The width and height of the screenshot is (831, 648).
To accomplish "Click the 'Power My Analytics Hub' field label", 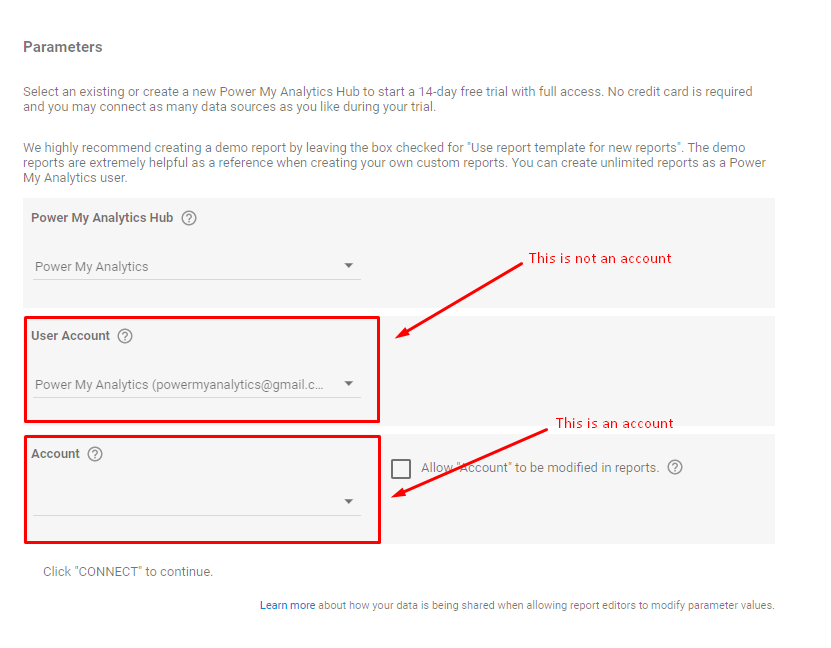I will click(102, 218).
